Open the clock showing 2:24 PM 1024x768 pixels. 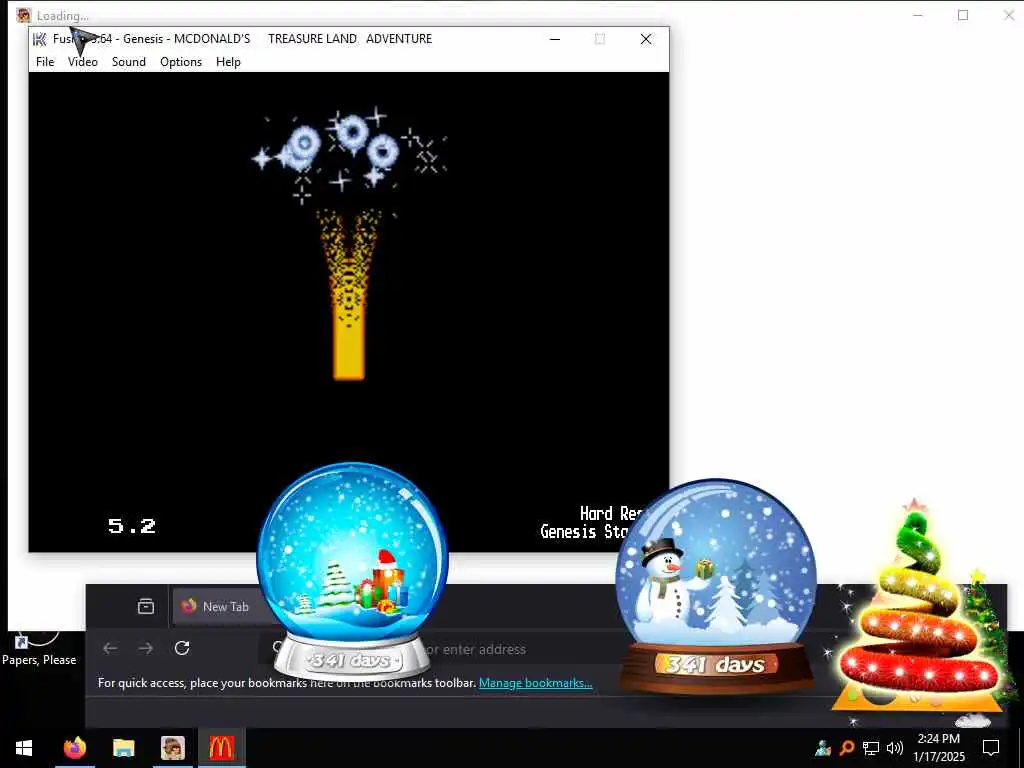click(x=938, y=748)
